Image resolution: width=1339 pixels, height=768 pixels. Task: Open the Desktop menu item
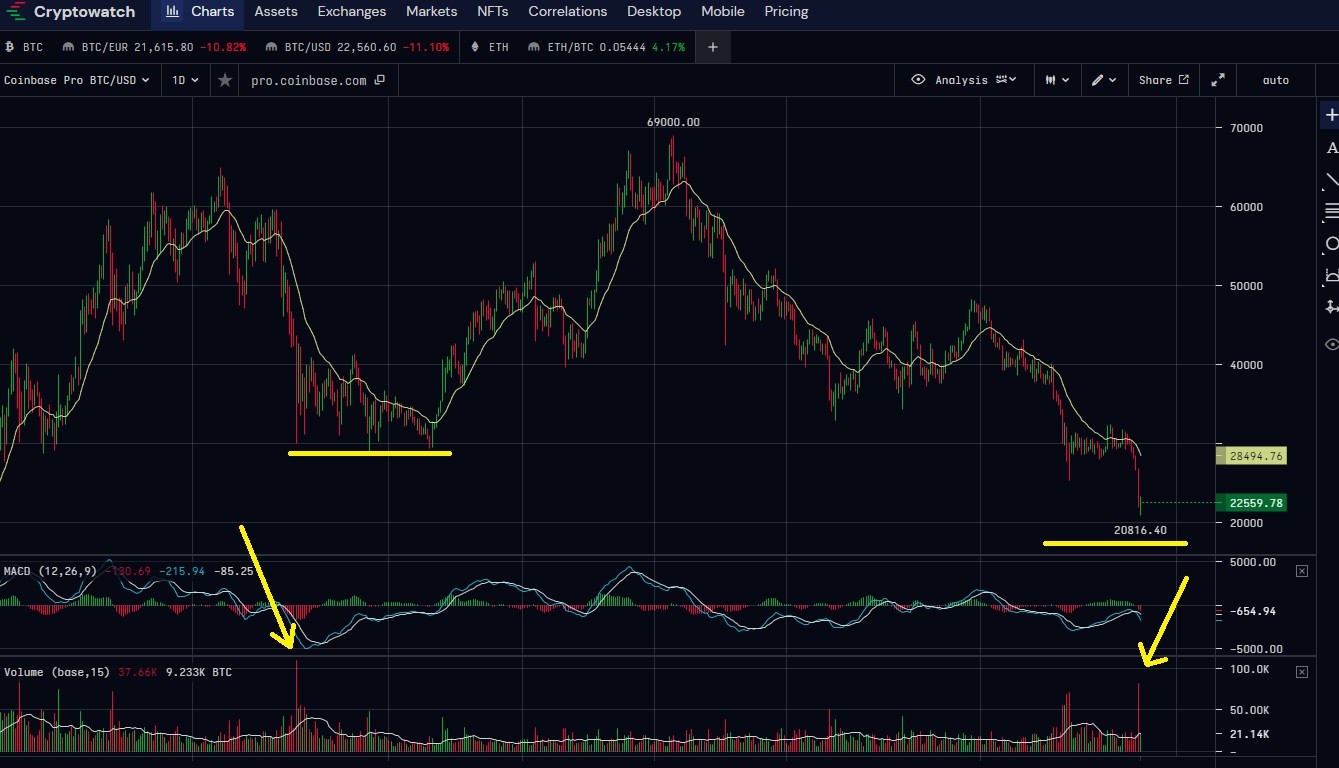click(x=654, y=12)
